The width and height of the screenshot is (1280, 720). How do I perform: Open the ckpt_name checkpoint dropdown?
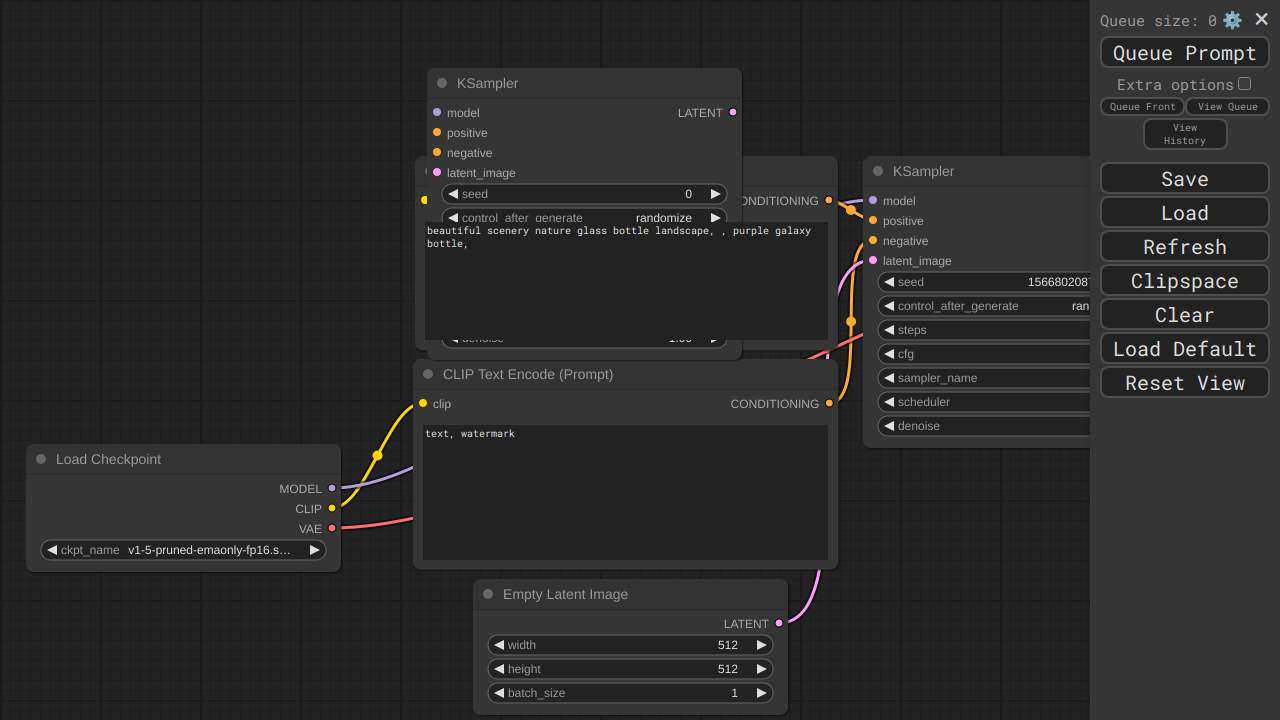tap(183, 550)
